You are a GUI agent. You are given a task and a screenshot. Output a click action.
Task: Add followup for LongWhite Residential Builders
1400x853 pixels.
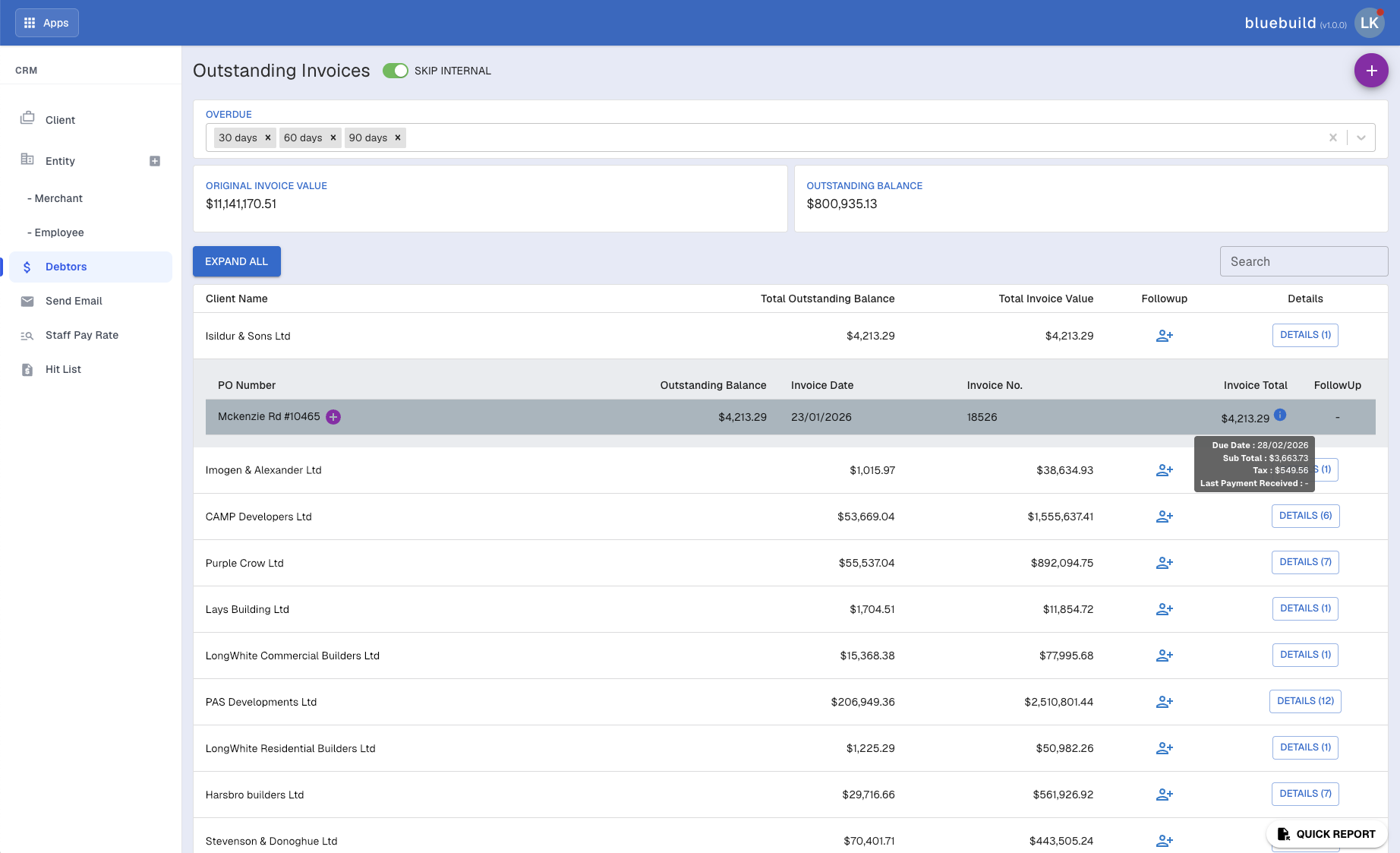click(1165, 748)
